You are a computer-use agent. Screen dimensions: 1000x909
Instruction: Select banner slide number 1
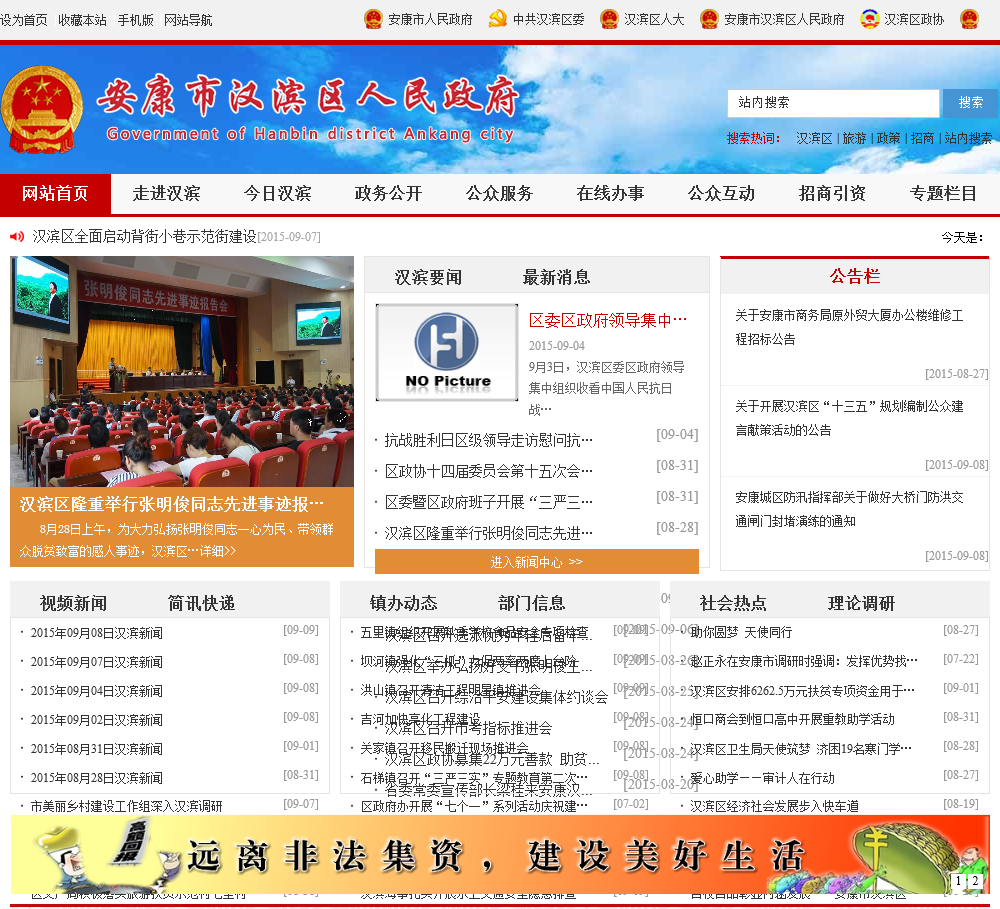click(958, 880)
